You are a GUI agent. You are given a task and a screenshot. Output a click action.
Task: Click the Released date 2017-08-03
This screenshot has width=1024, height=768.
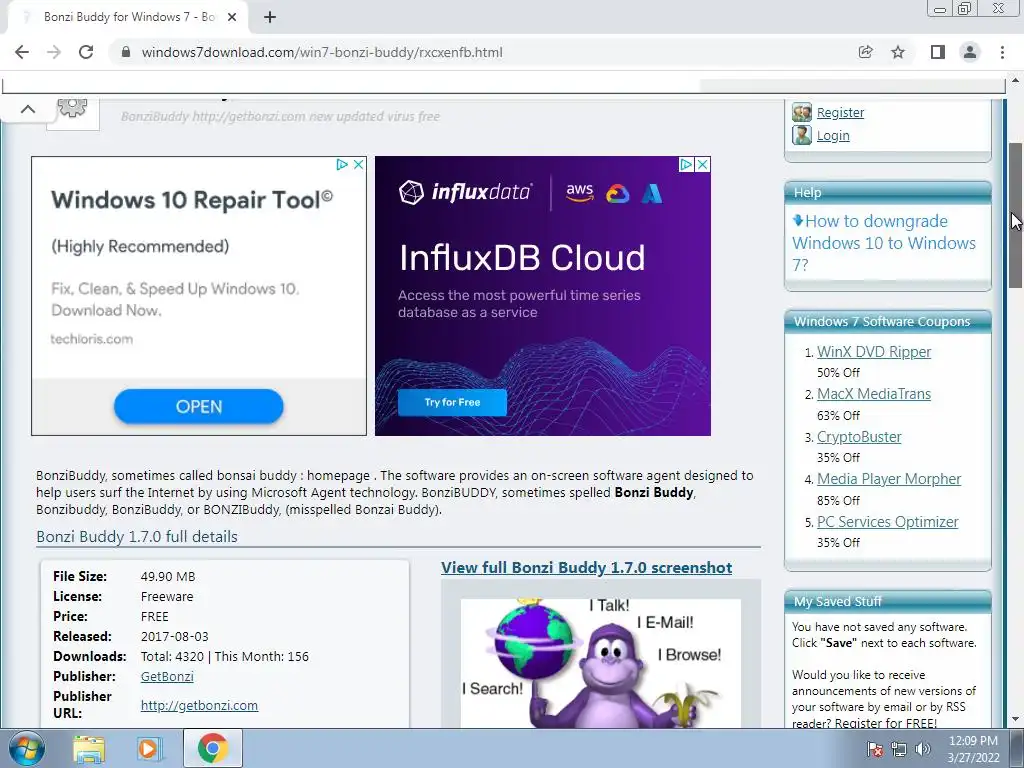coord(174,636)
